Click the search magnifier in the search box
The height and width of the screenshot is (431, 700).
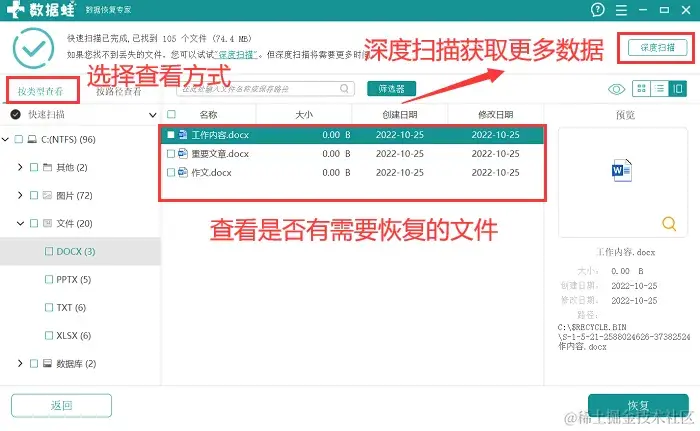click(344, 88)
